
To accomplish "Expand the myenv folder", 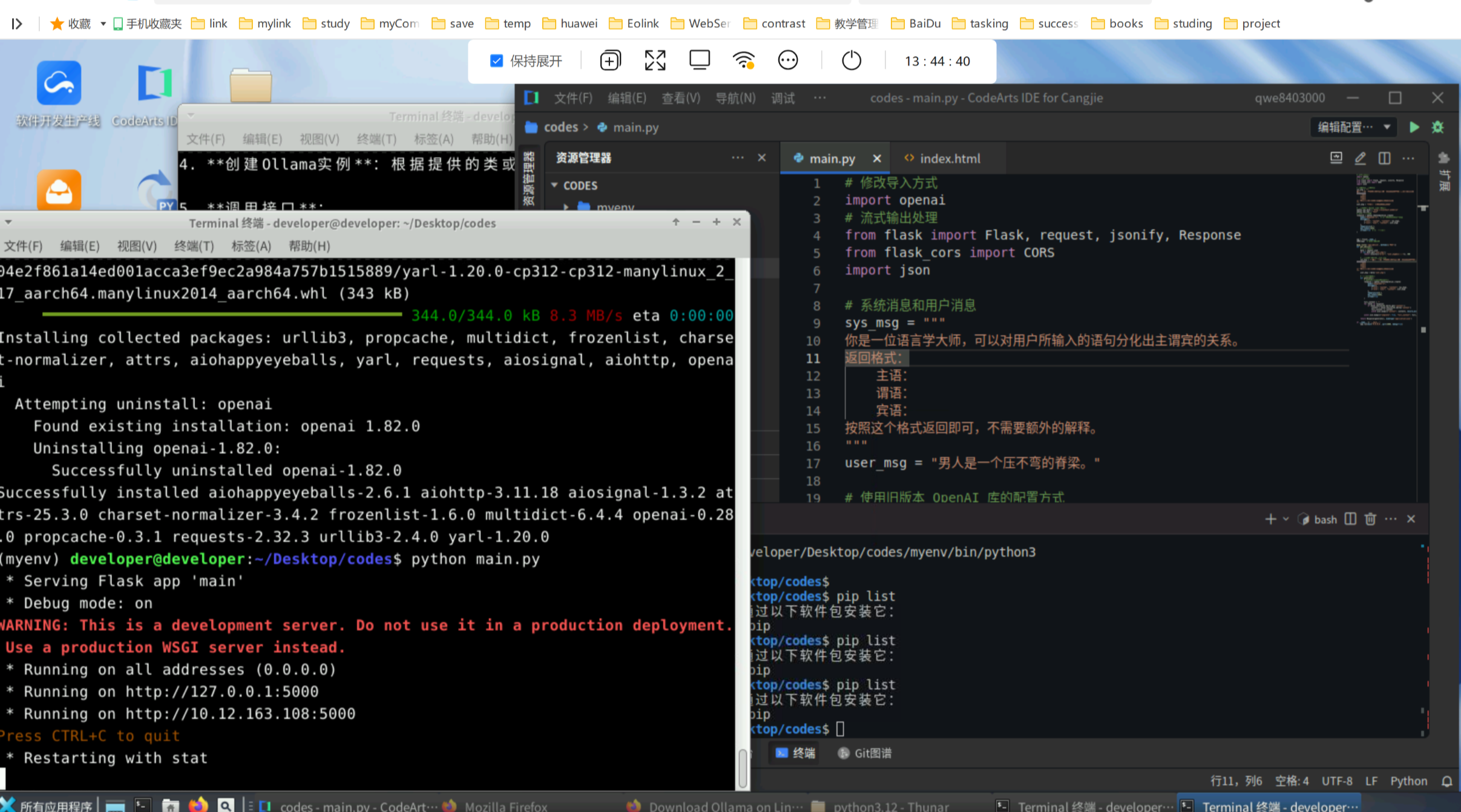I will (566, 207).
